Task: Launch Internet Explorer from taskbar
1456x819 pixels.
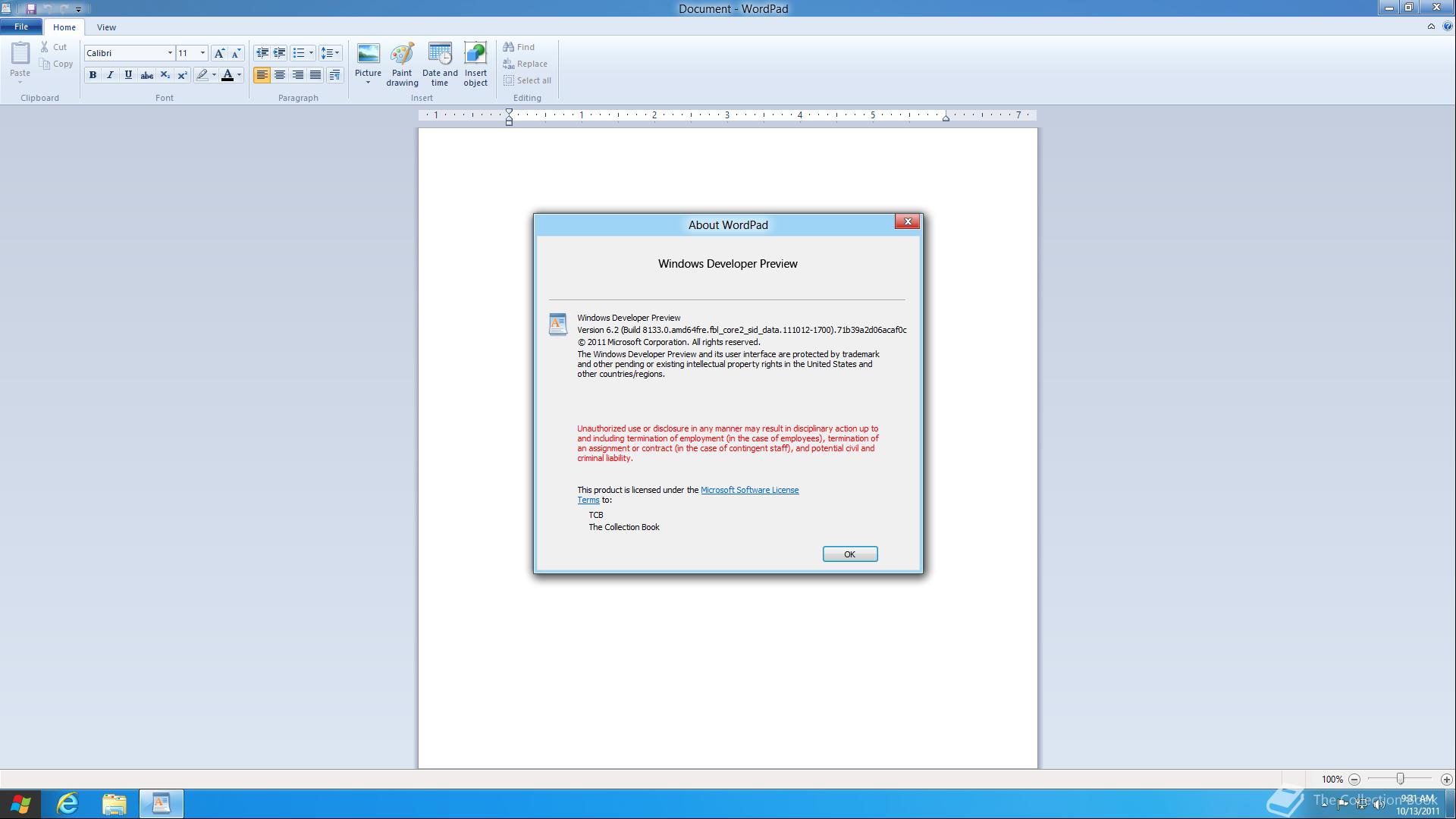Action: point(67,804)
